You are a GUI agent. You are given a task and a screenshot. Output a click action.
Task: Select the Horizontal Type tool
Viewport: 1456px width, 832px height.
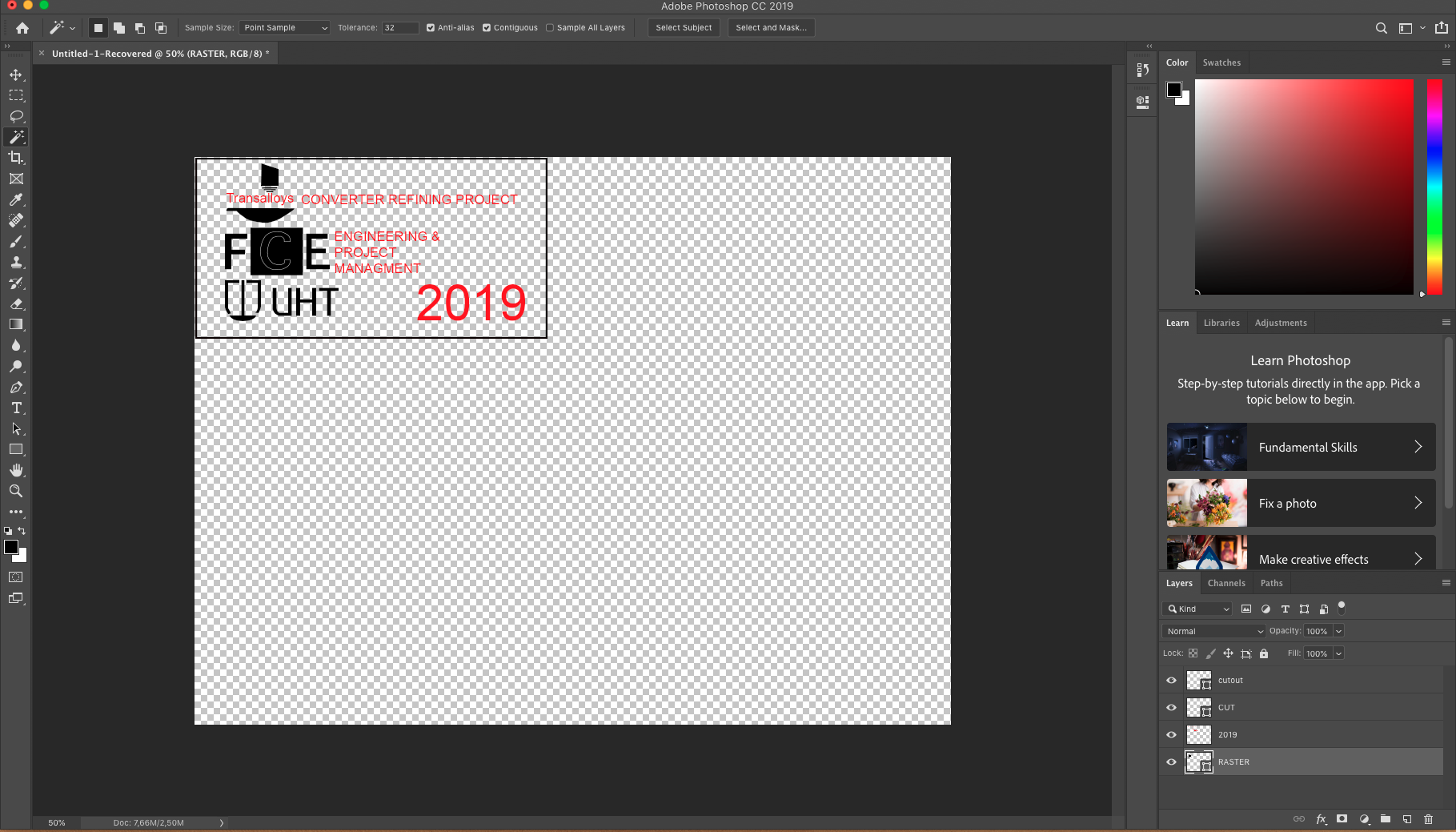click(x=16, y=408)
